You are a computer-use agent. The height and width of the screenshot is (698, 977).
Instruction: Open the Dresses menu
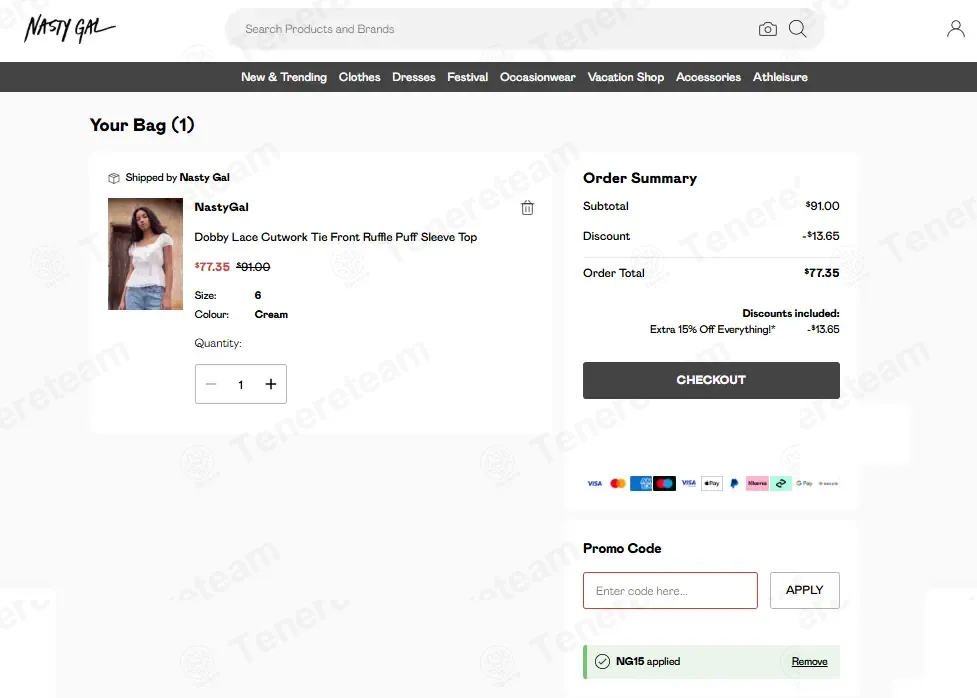point(414,77)
